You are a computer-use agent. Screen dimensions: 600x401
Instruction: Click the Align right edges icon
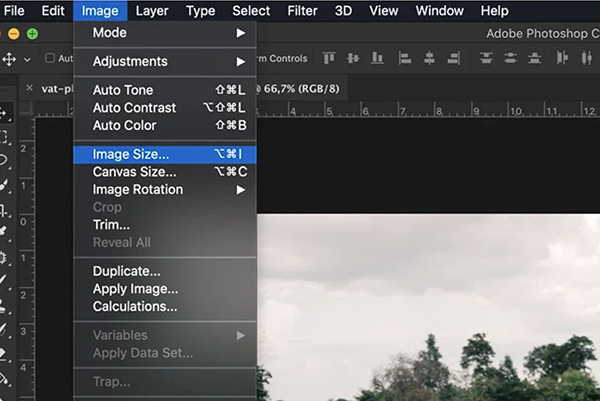[454, 58]
